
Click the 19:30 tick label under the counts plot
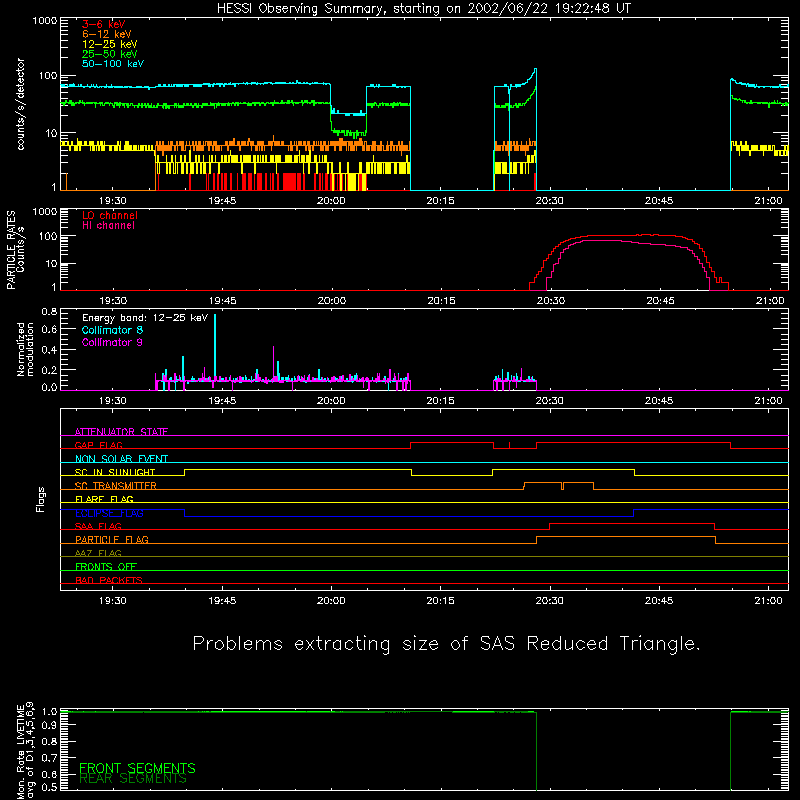point(113,201)
